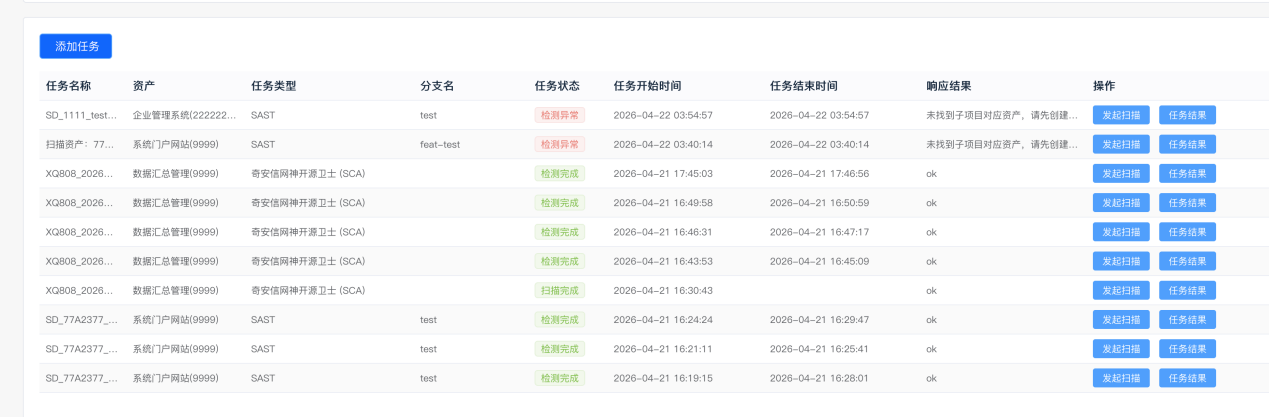Viewport: 1269px width, 417px height.
Task: View 任务结果 for task started 17:45:03
Action: click(x=1187, y=173)
